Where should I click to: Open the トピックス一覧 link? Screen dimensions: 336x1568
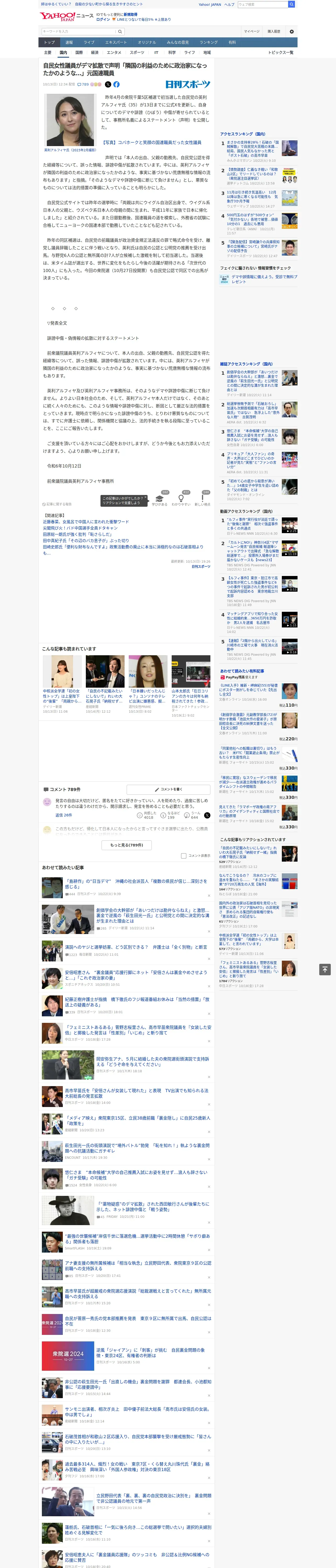click(x=281, y=52)
